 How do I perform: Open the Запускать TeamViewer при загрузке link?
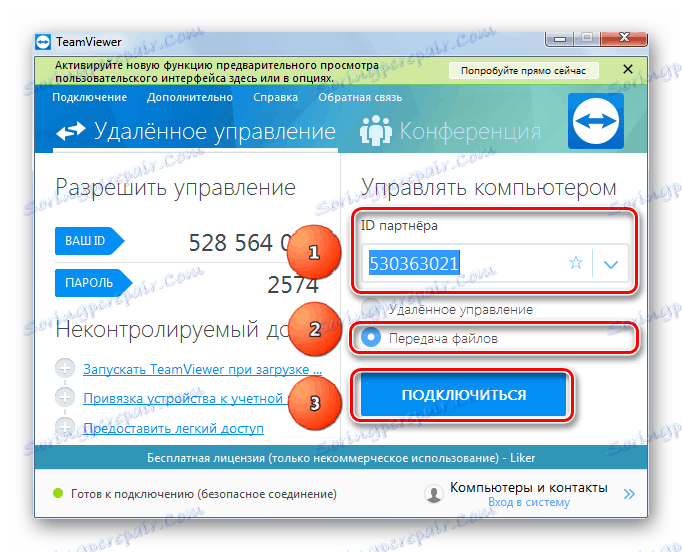pos(202,369)
